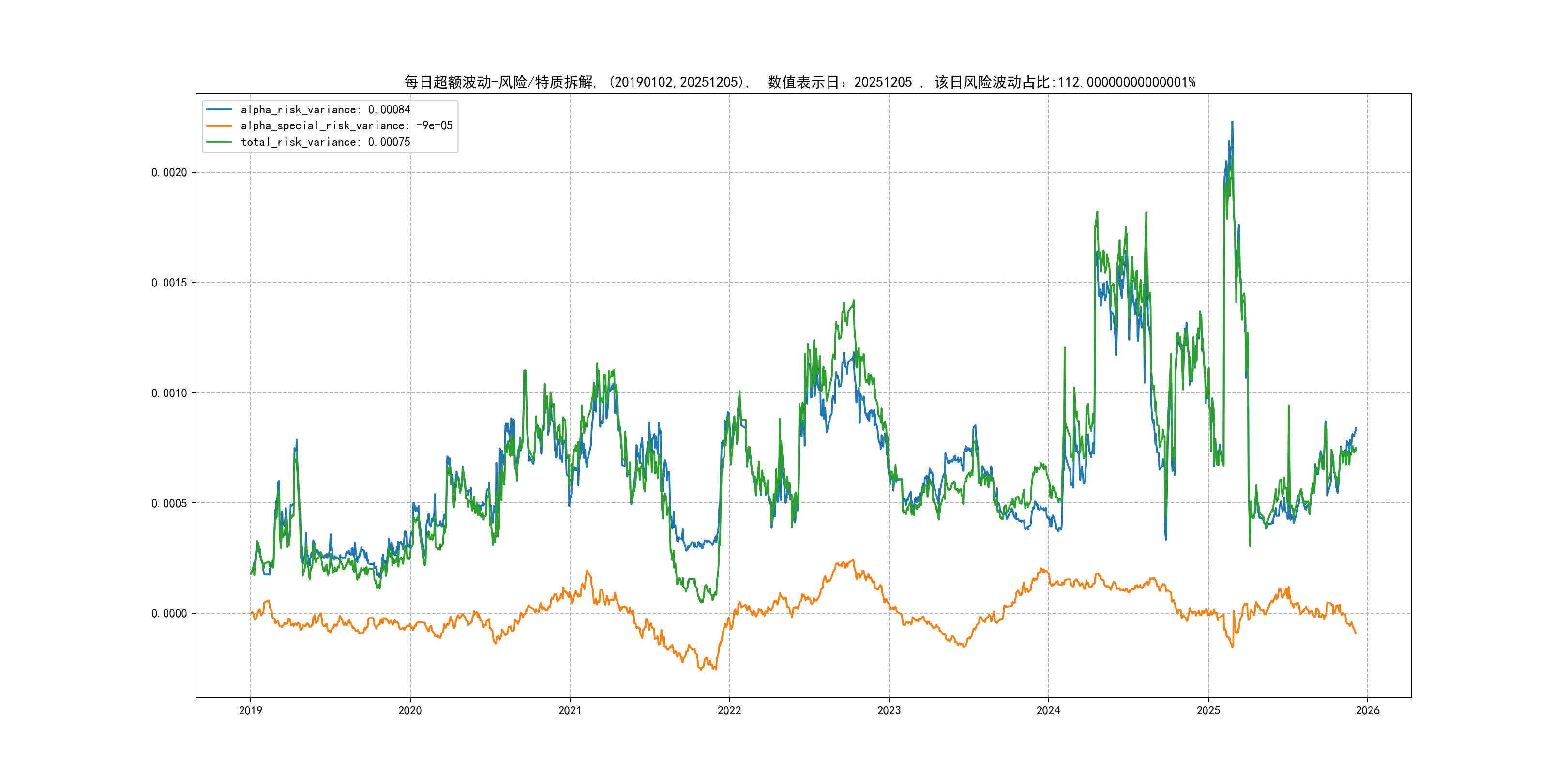The width and height of the screenshot is (1568, 784).
Task: Click the chart title text at top
Action: click(x=799, y=82)
